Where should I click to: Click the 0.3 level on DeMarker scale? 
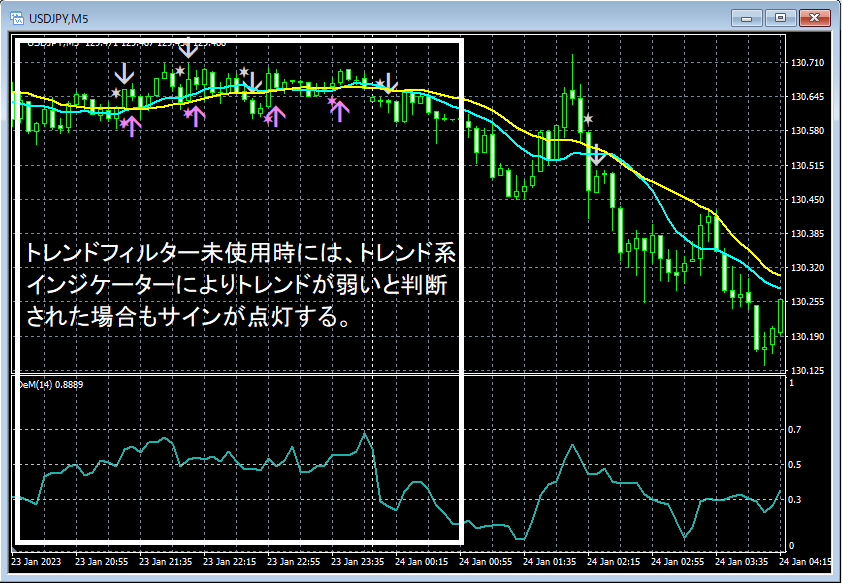pyautogui.click(x=795, y=500)
